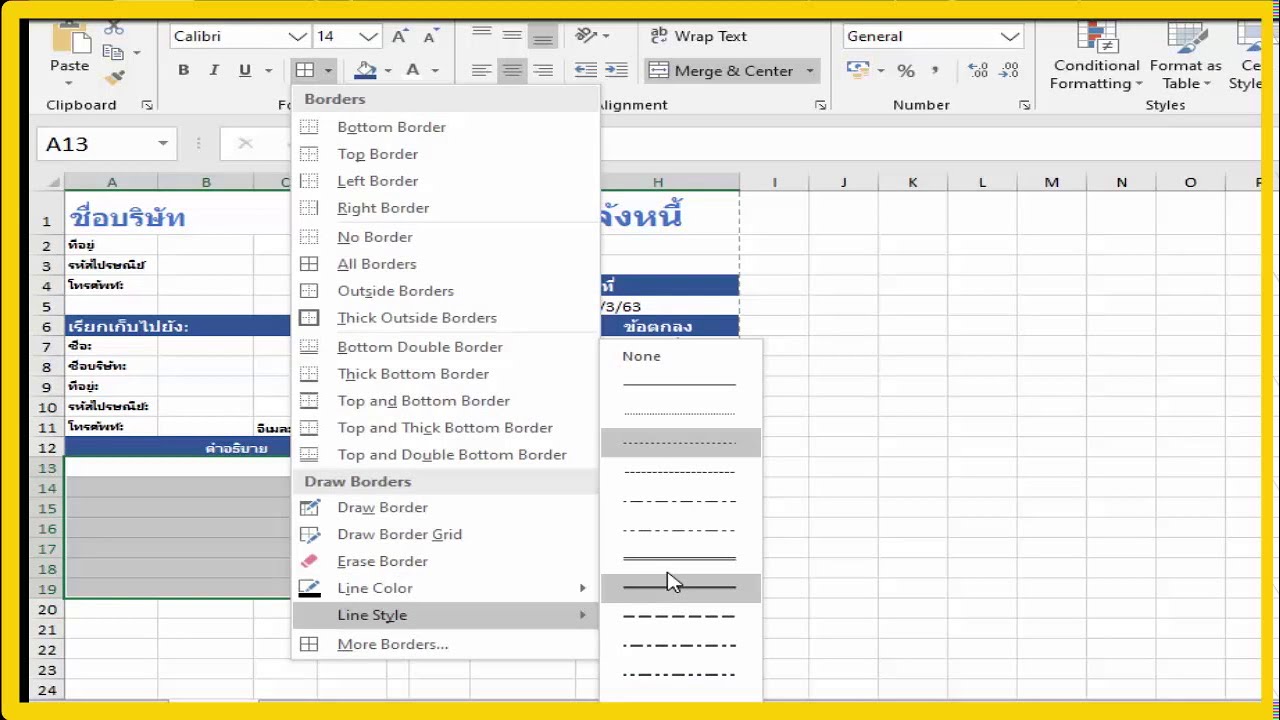
Task: Open Merge & Center dropdown arrow
Action: click(x=810, y=70)
